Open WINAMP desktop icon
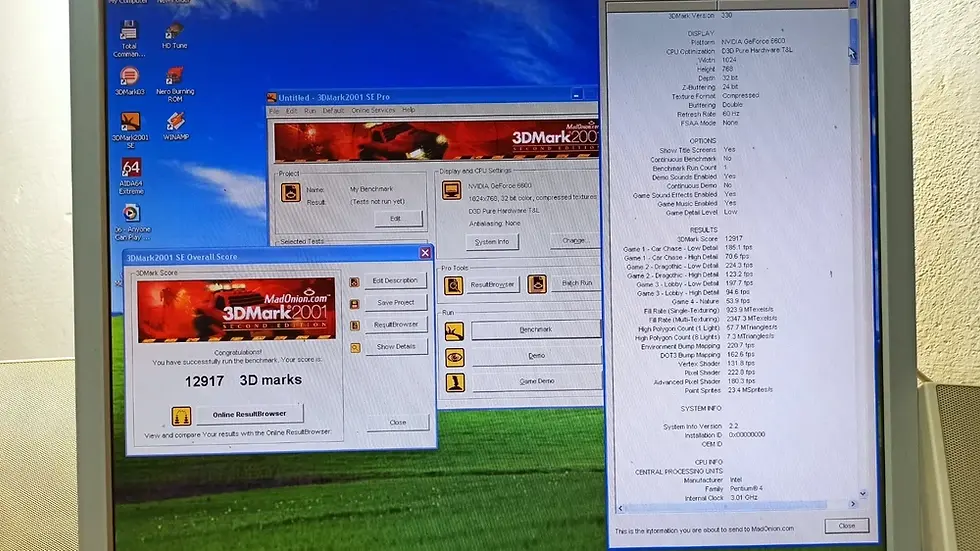980x551 pixels. 176,126
